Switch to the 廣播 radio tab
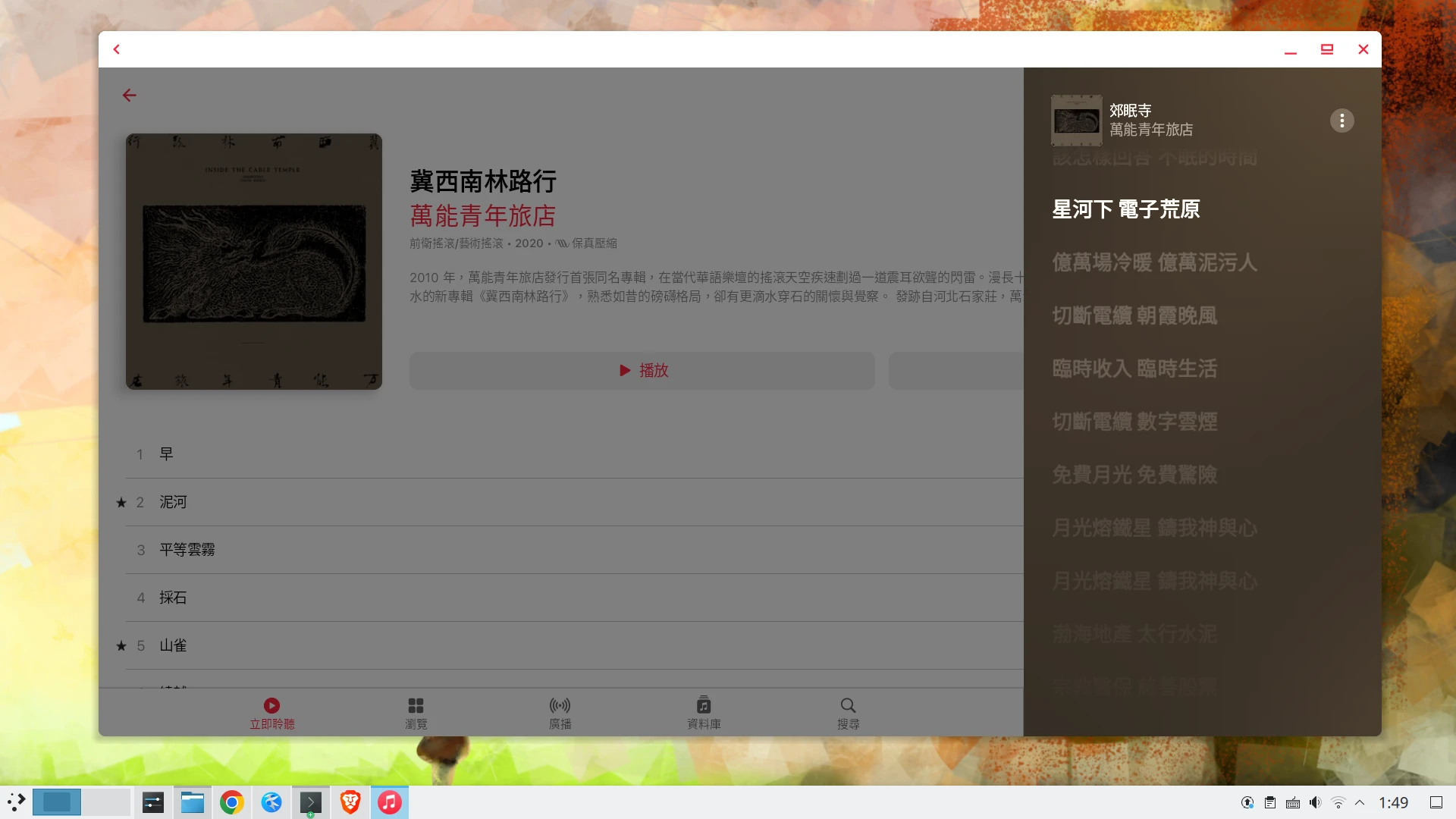Viewport: 1456px width, 819px height. (560, 714)
